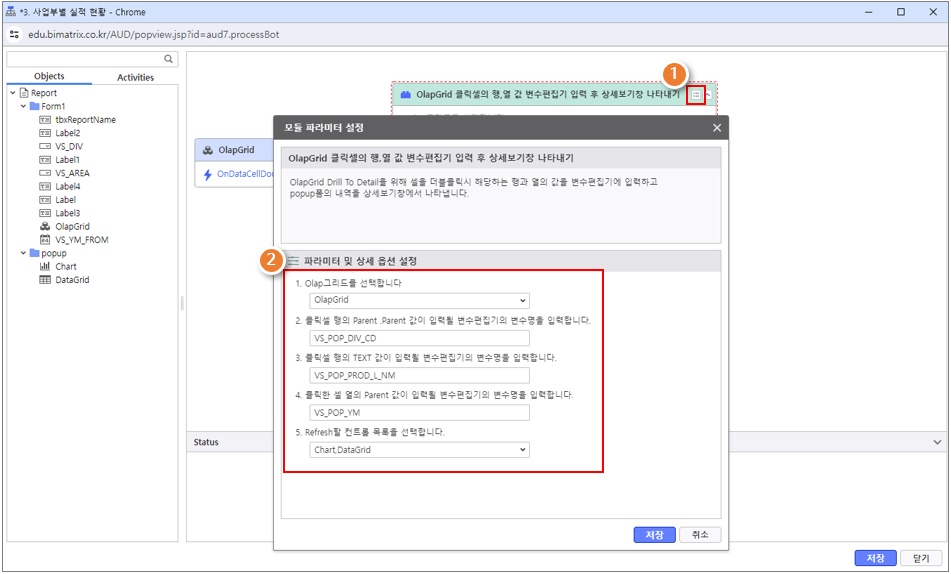Select the Label3 item in tree
The image size is (951, 574).
pos(67,213)
